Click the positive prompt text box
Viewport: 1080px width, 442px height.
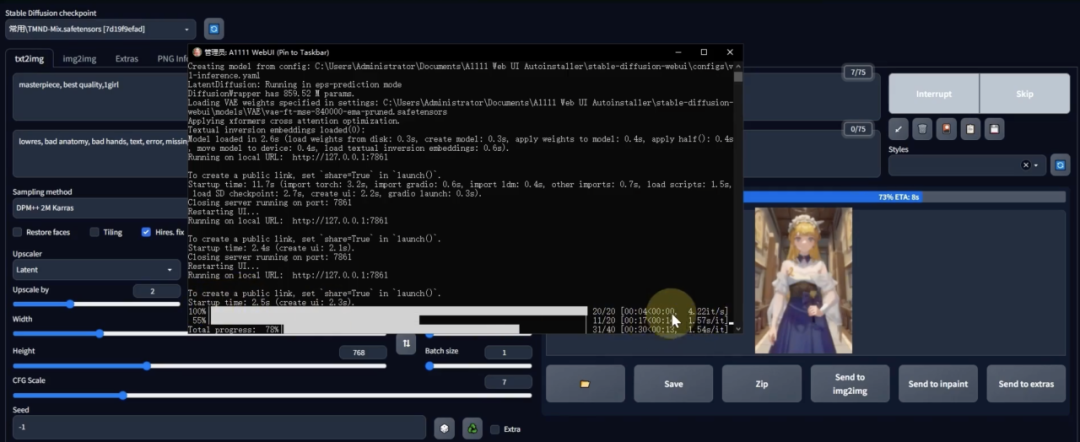[100, 96]
